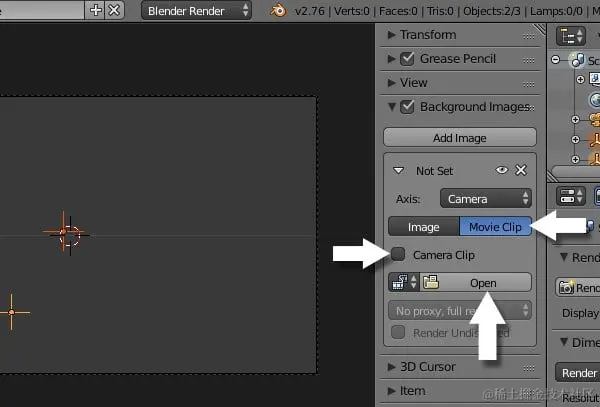Click the plus button beside Blender Render
600x407 pixels.
click(x=96, y=10)
